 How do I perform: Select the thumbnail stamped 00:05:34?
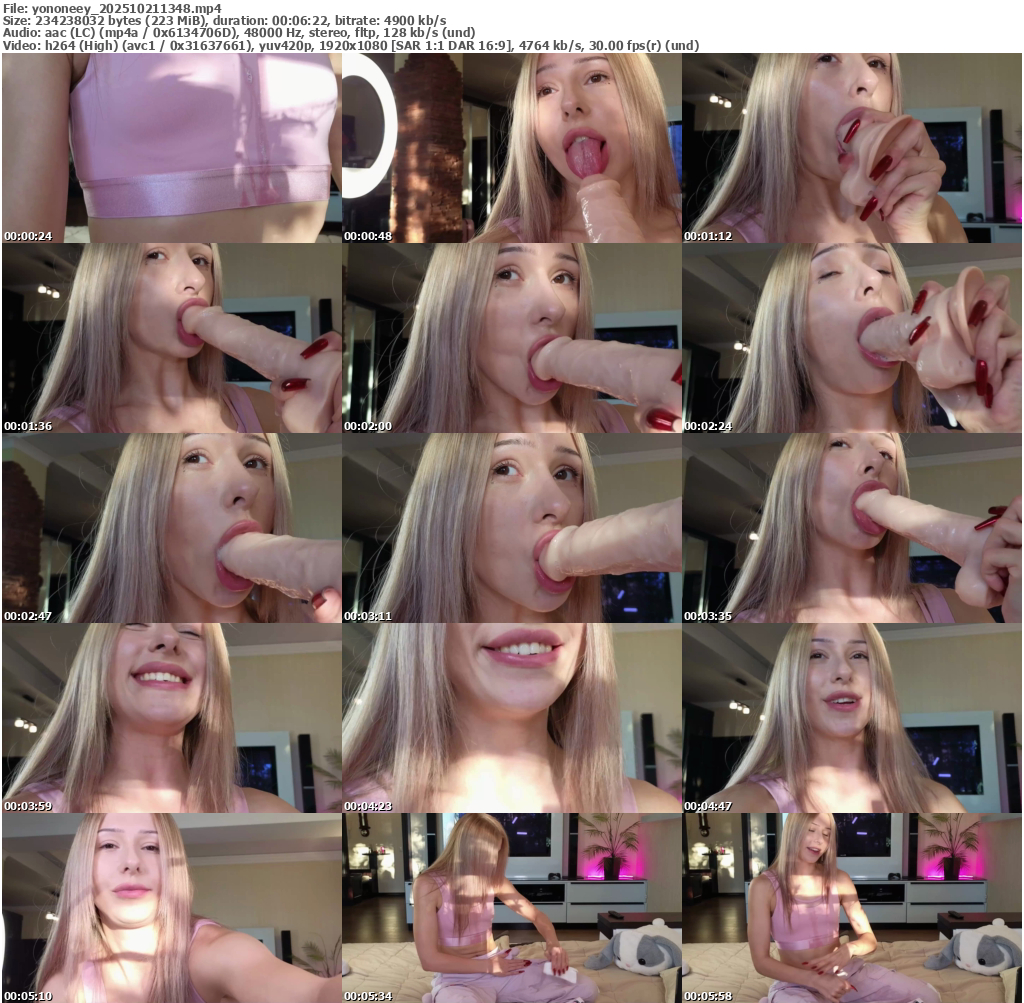coord(512,908)
